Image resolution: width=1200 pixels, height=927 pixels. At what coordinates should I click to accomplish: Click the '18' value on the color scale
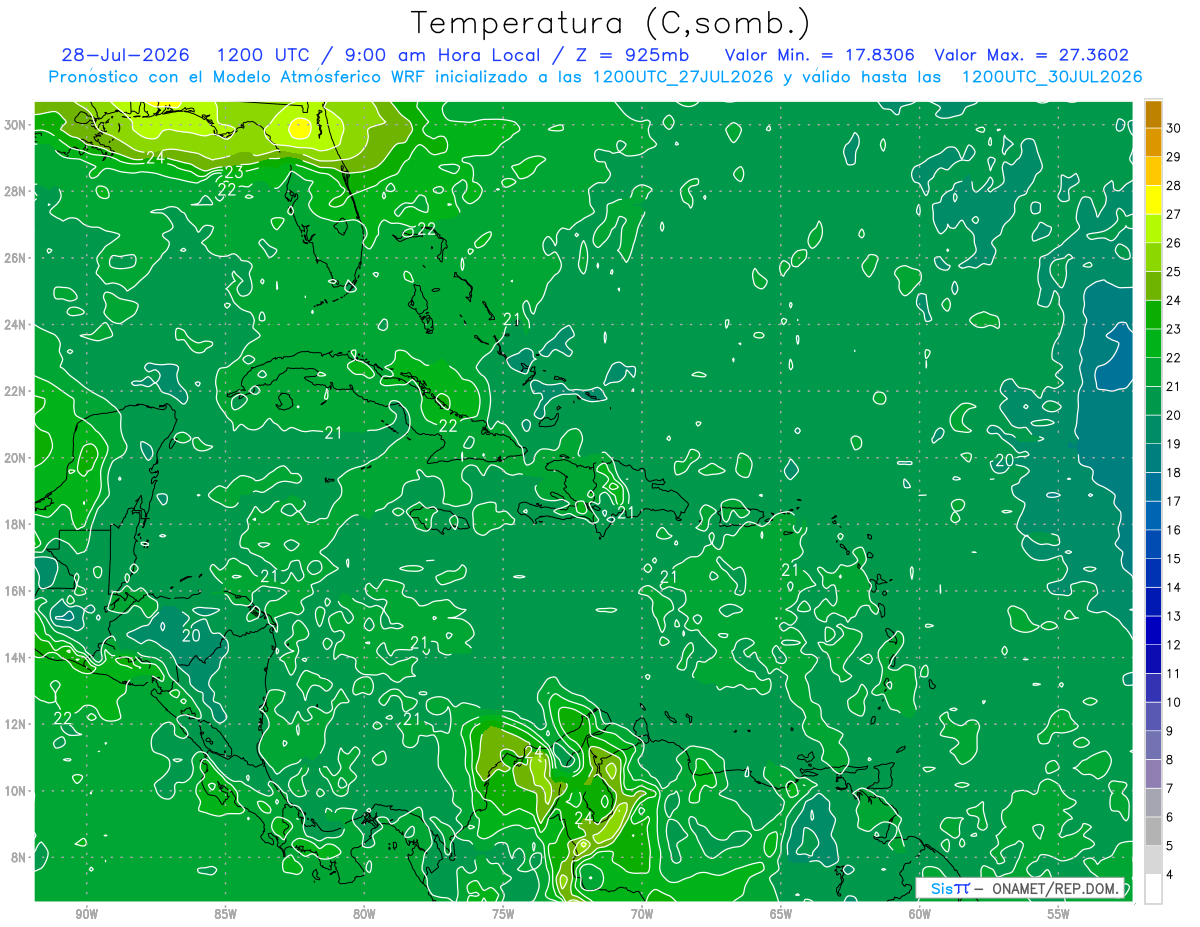pos(1174,473)
